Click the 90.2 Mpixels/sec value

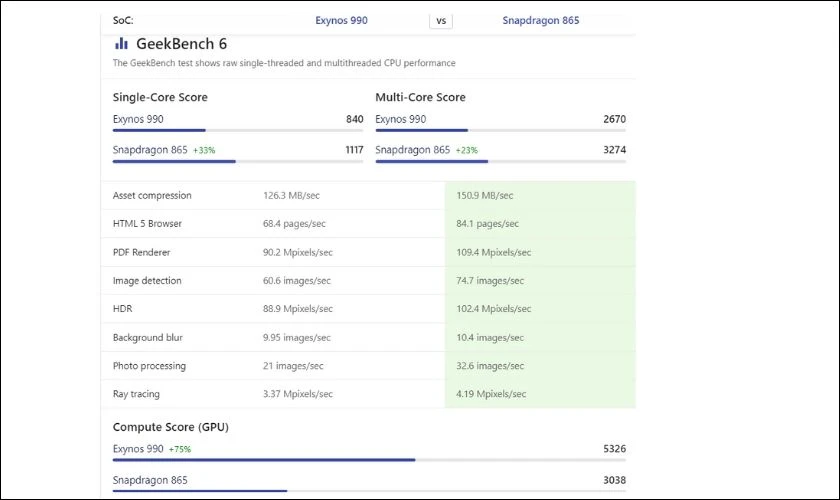[x=298, y=252]
